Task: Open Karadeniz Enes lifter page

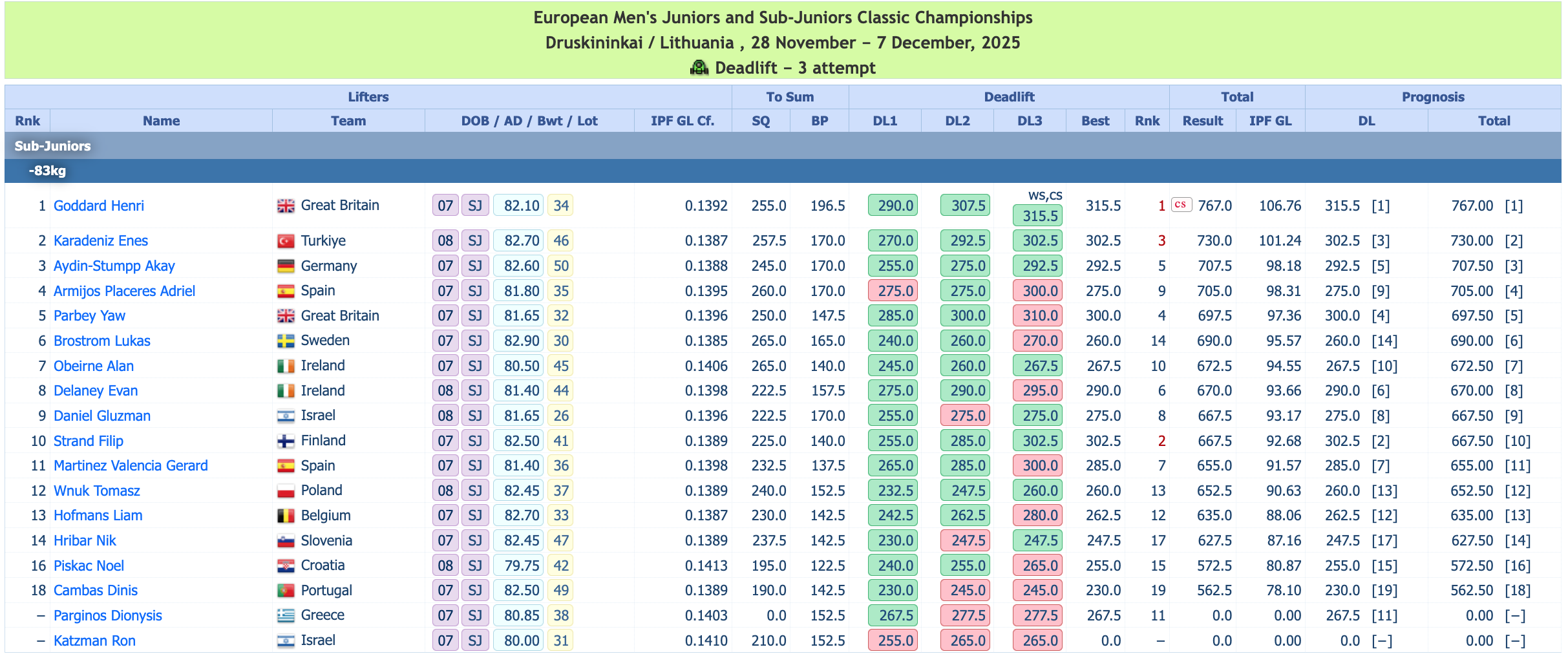Action: point(101,241)
